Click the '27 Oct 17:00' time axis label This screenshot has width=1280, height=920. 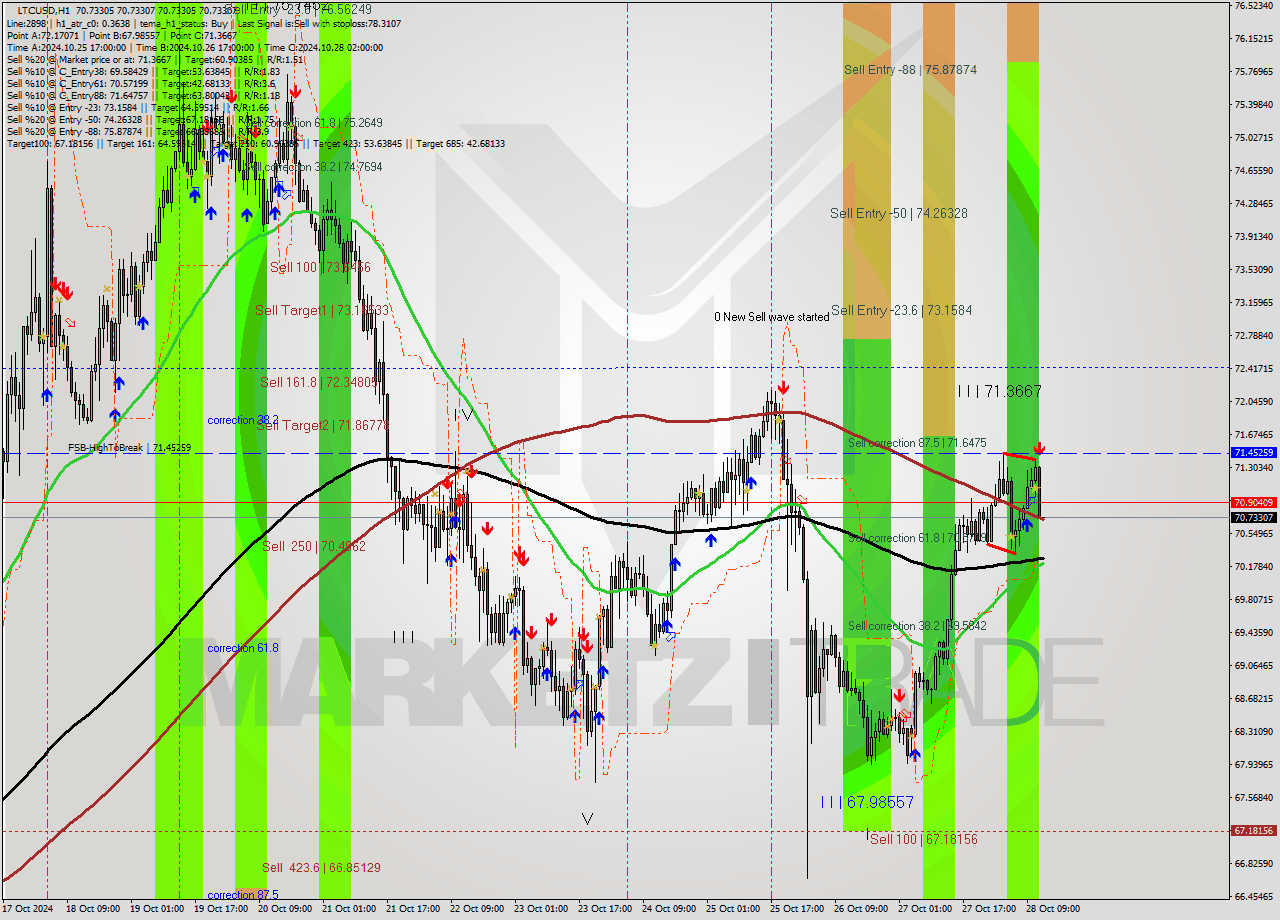pyautogui.click(x=988, y=909)
